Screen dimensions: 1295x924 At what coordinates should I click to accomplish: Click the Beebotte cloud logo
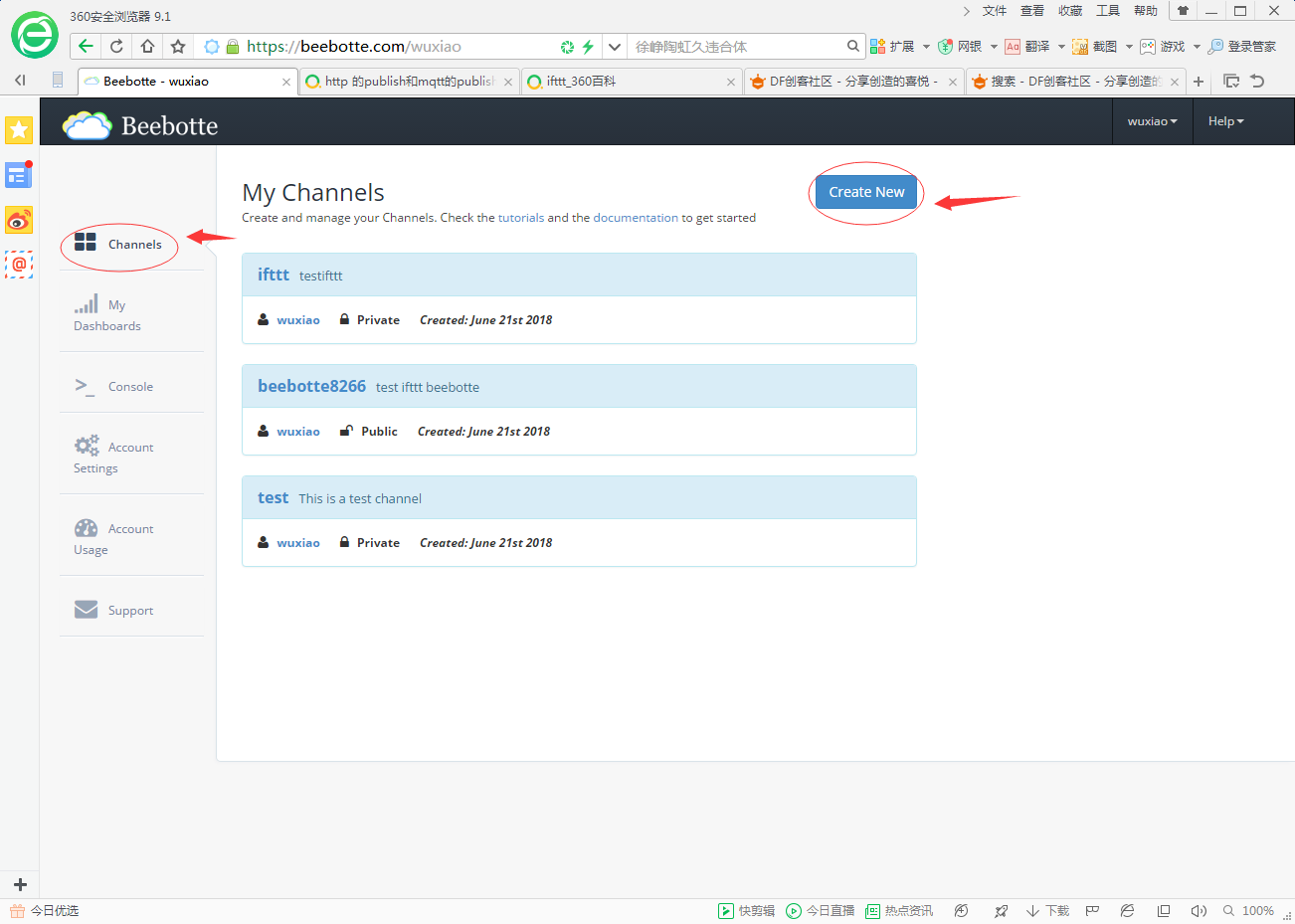click(x=87, y=125)
